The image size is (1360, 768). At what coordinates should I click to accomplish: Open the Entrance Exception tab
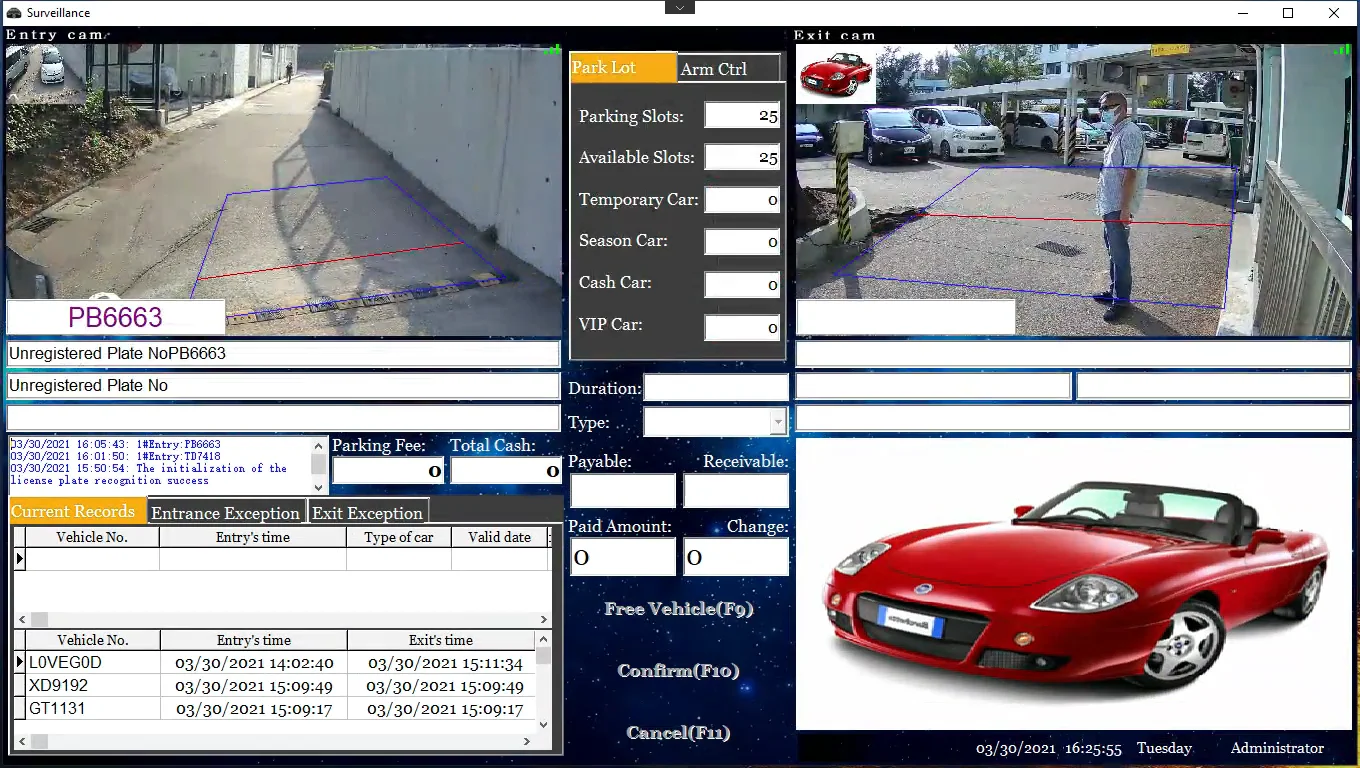226,512
